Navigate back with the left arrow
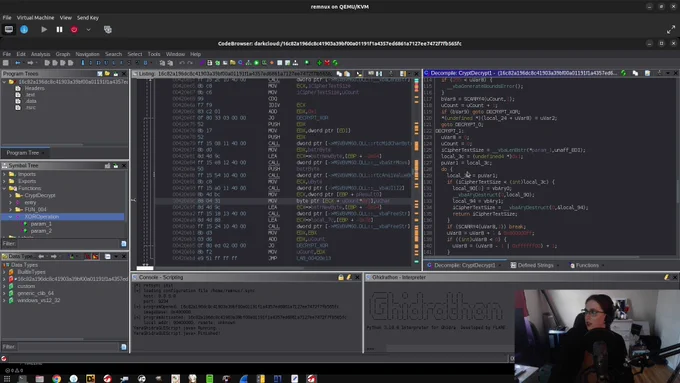This screenshot has width=680, height=383. (18, 63)
